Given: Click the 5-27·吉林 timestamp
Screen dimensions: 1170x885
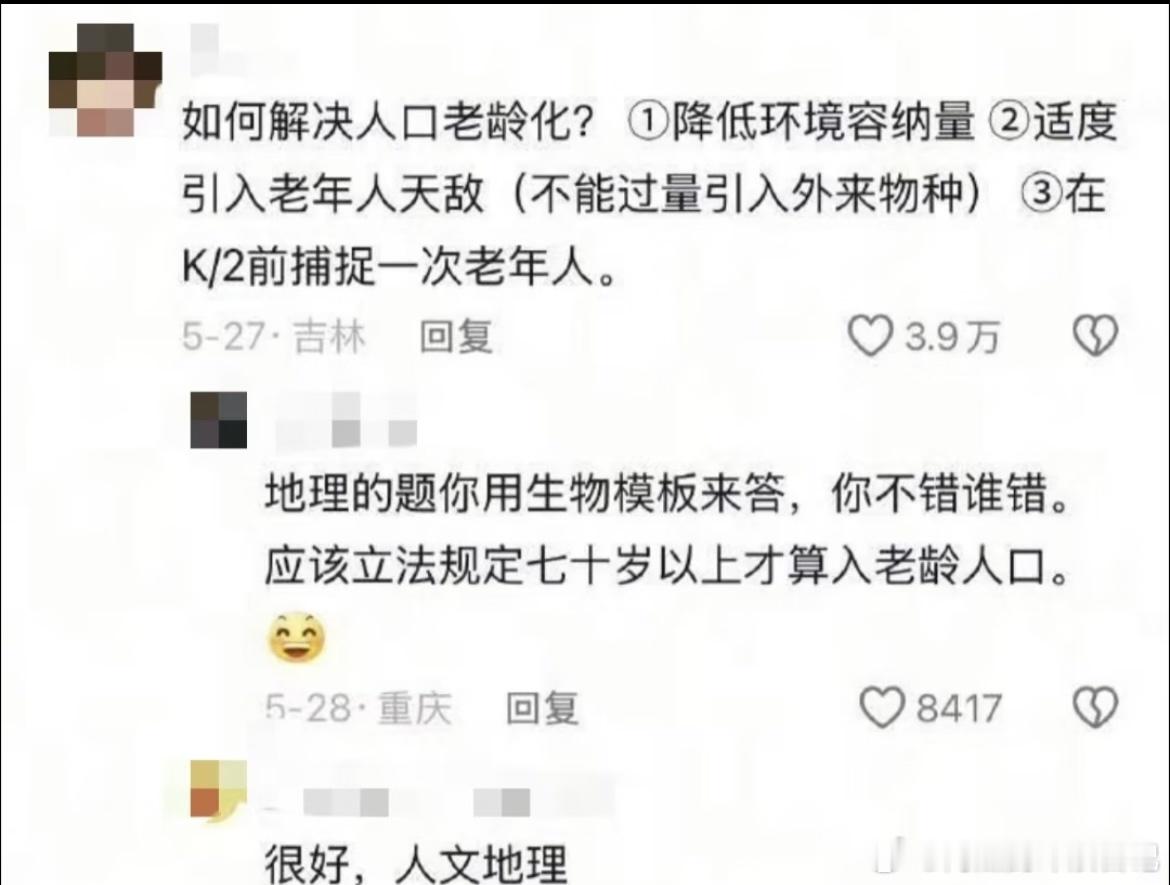Looking at the screenshot, I should click(274, 337).
